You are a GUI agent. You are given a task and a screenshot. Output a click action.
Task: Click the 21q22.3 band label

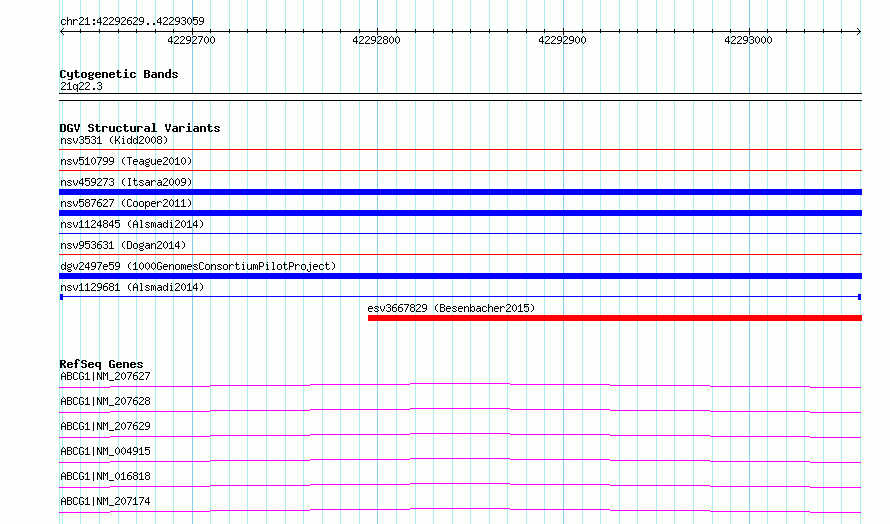pos(81,86)
